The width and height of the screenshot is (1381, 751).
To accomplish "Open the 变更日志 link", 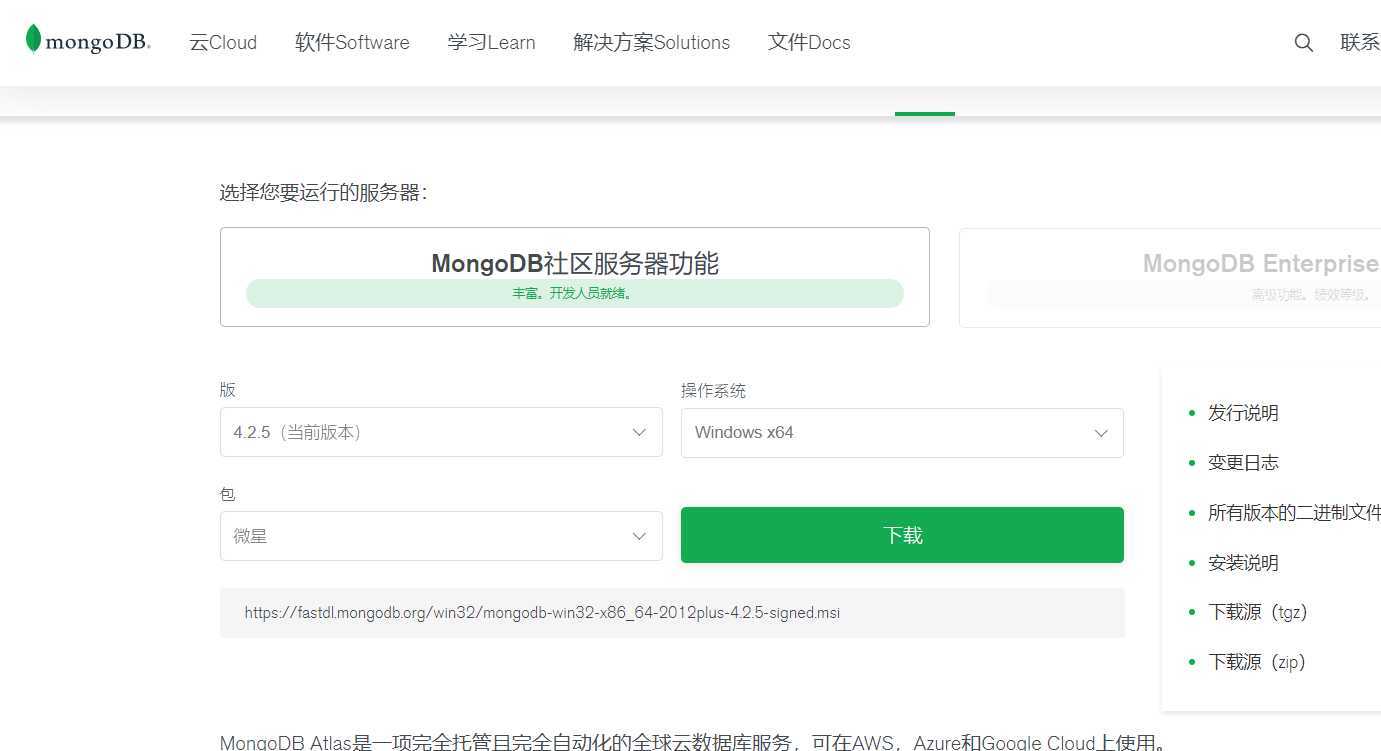I will (x=1243, y=463).
